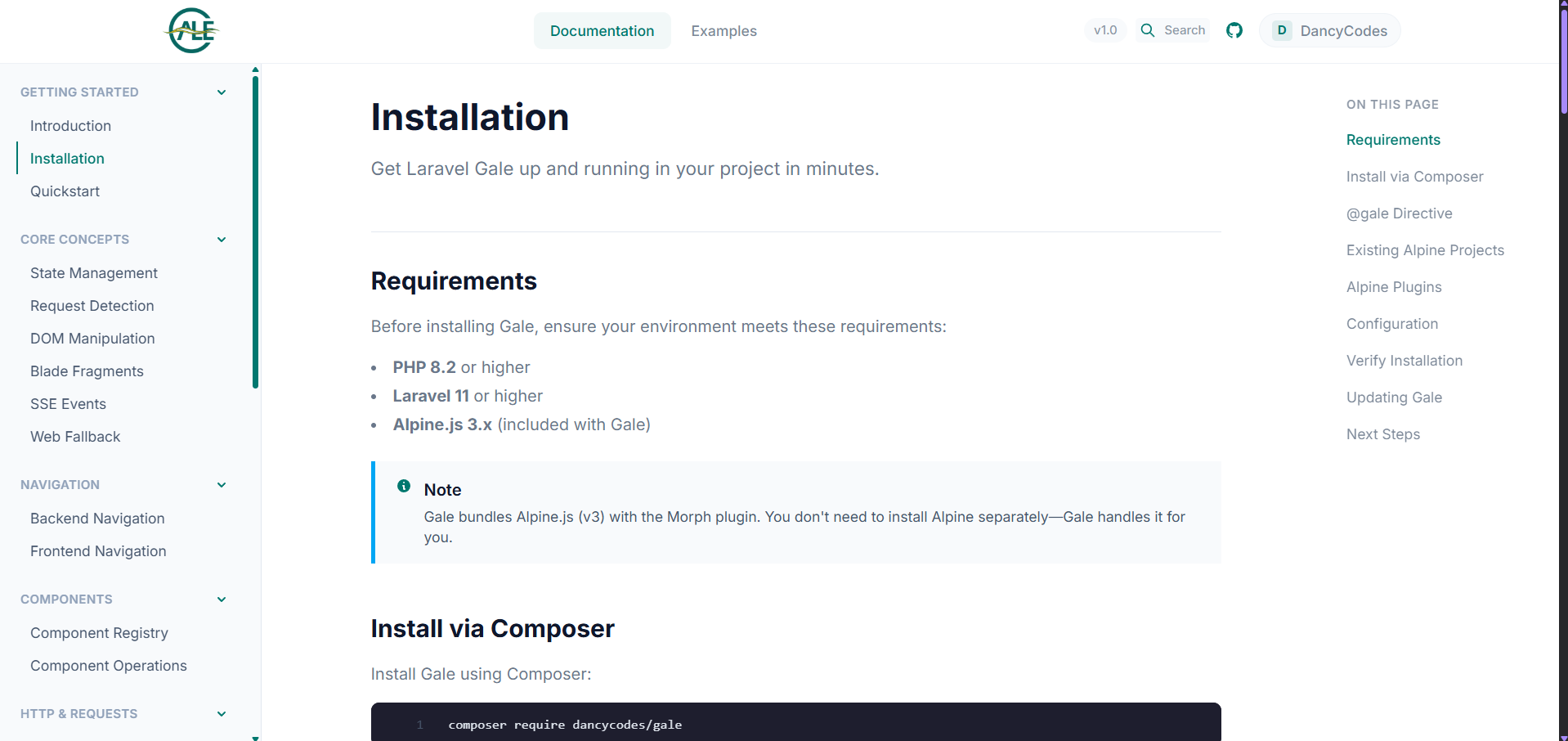Click the 'Laravel 11 or higher' bullet
This screenshot has width=1568, height=741.
click(468, 396)
